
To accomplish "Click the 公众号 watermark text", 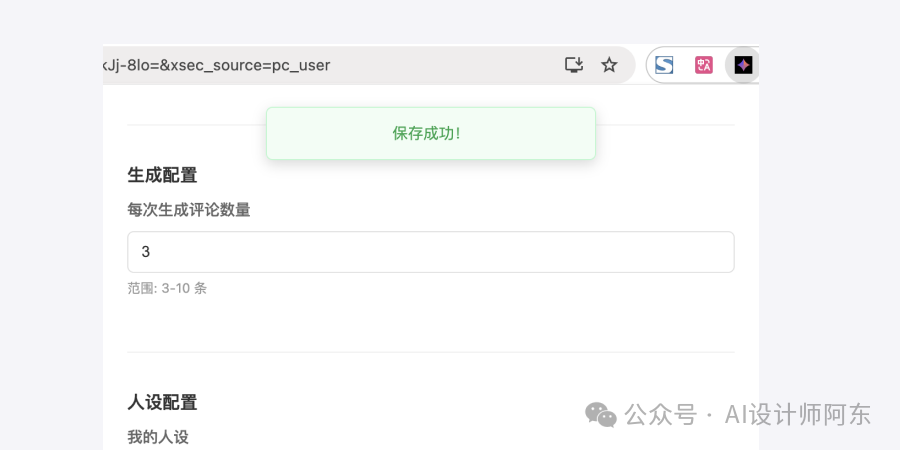I will (661, 414).
